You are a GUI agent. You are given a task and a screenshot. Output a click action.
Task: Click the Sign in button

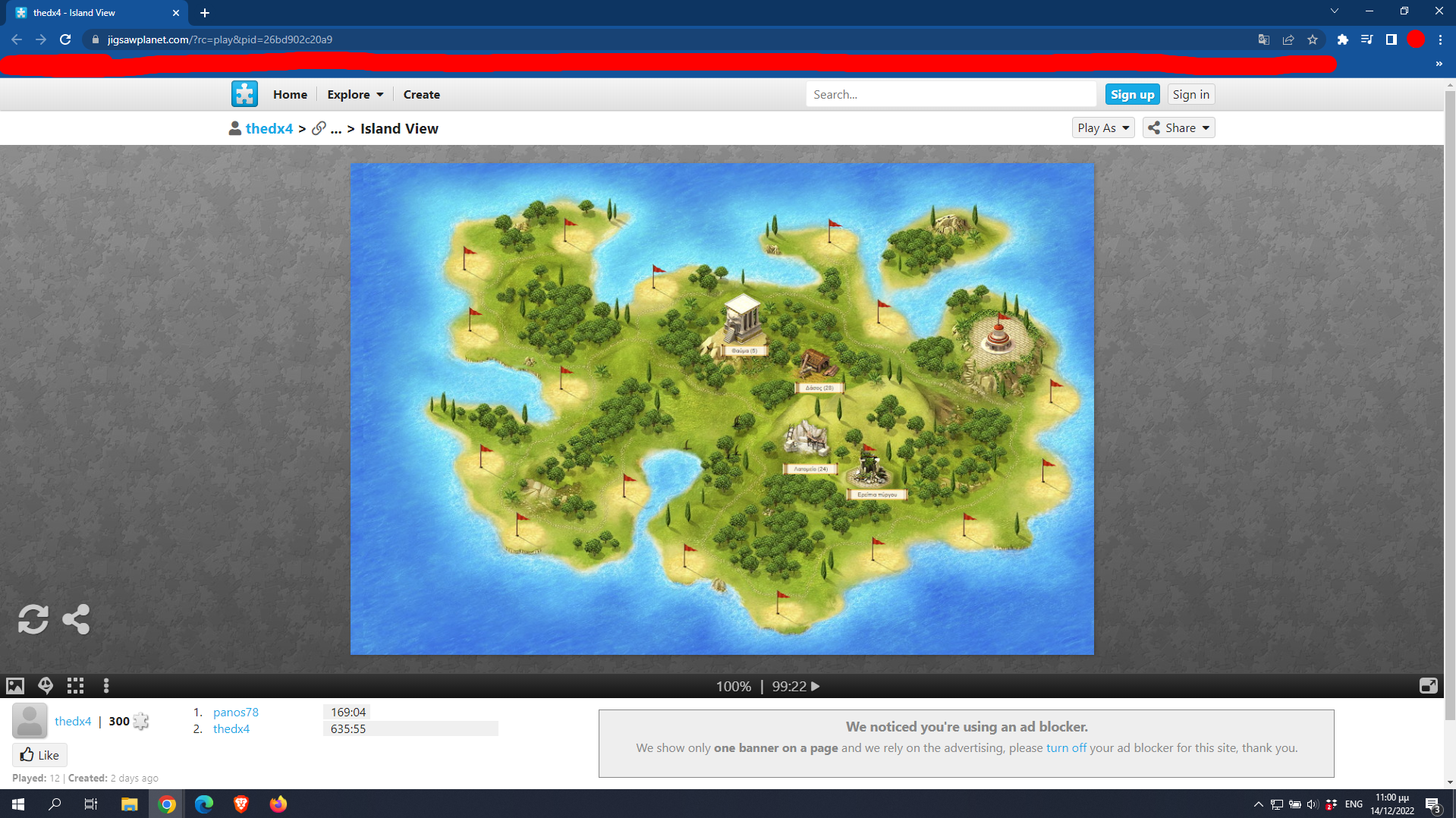tap(1190, 94)
